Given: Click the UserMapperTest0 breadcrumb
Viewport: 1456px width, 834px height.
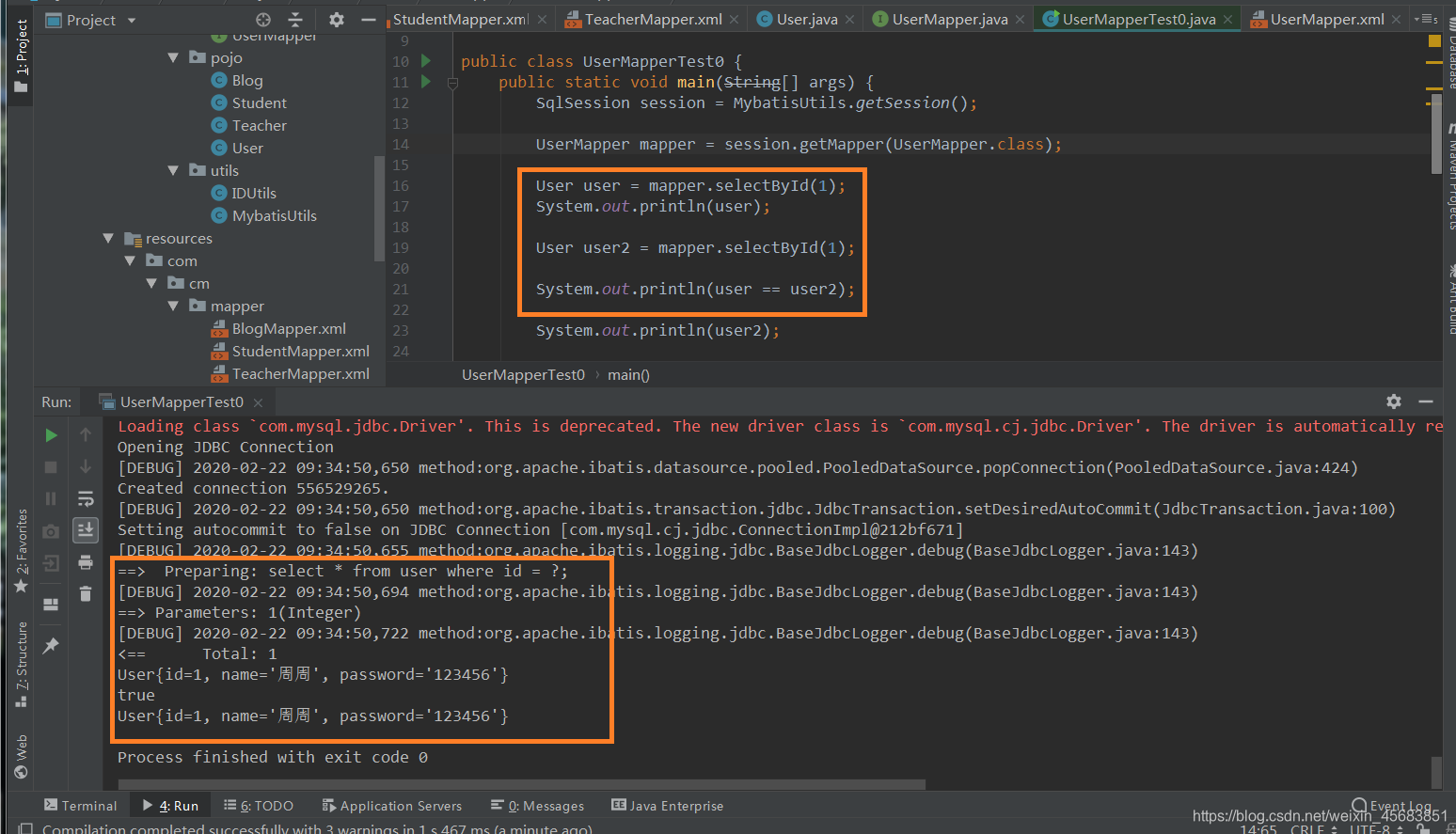Looking at the screenshot, I should 523,375.
